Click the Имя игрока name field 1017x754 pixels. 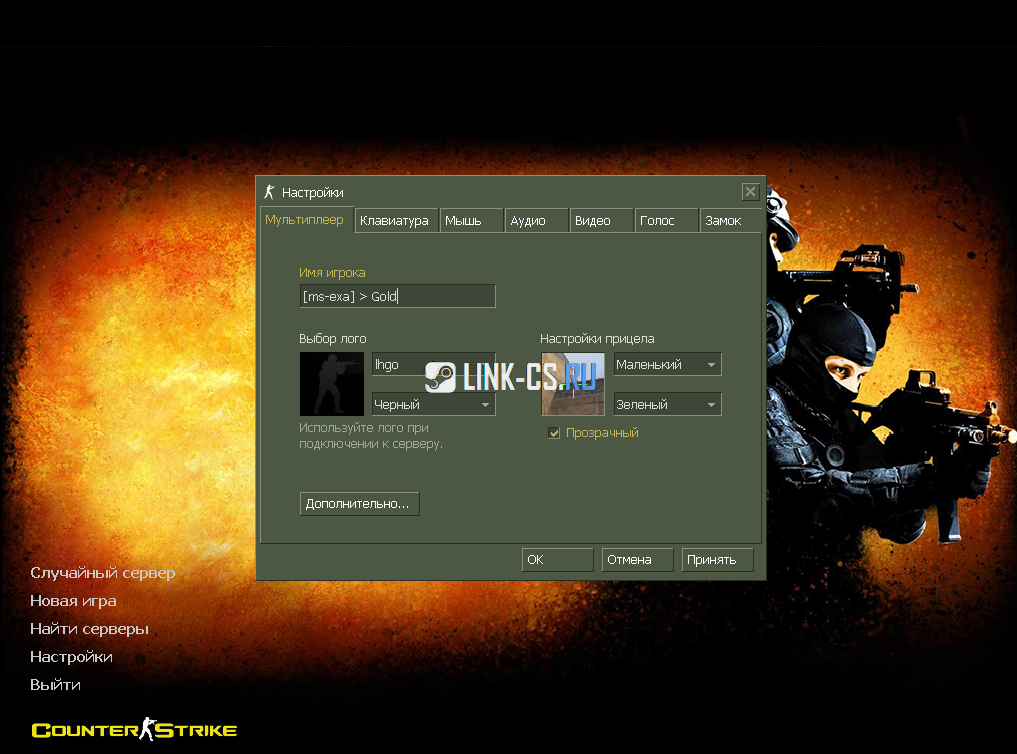point(397,296)
